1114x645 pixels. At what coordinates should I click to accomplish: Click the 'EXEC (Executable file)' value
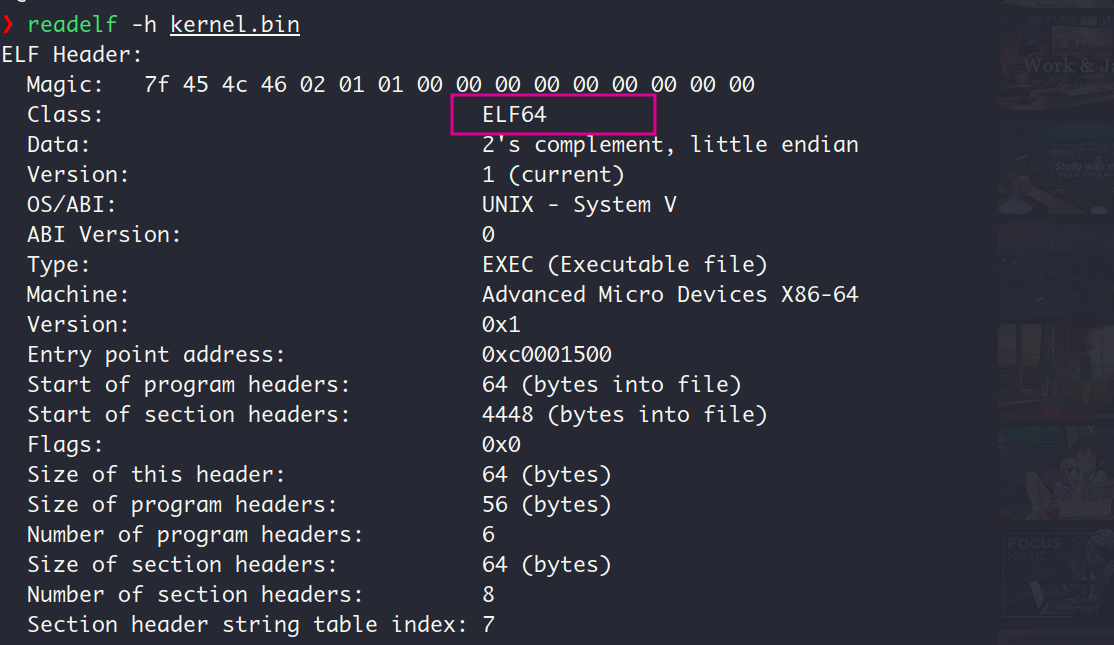624,264
